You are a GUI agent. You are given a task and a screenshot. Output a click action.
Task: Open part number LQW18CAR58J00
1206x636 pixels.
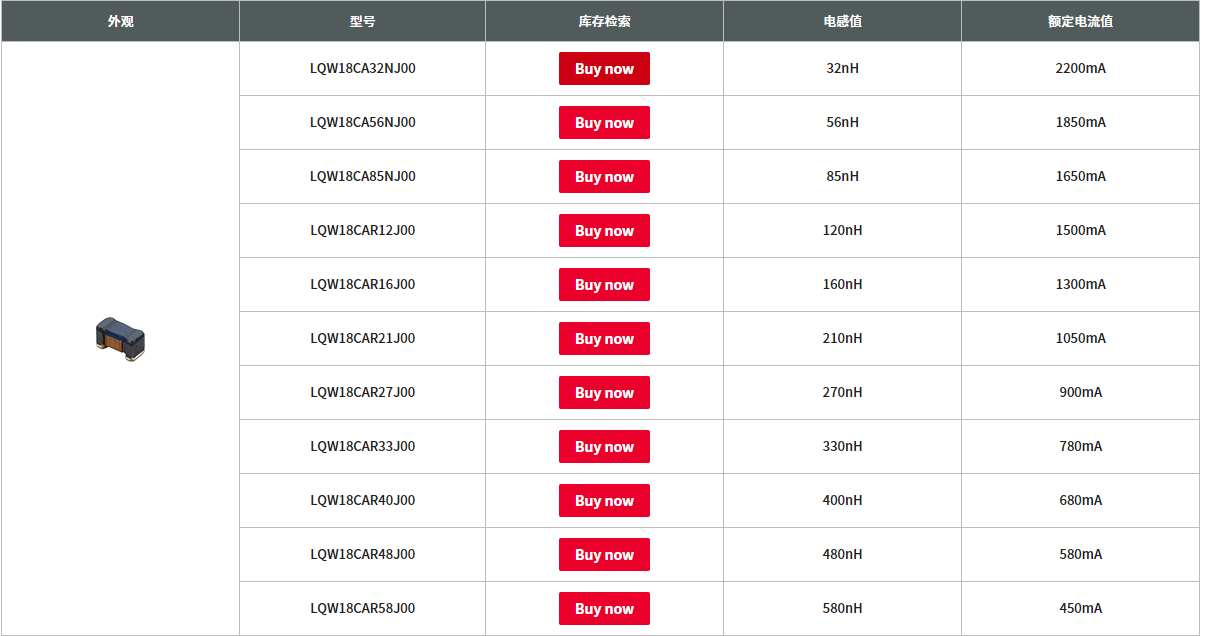[362, 609]
